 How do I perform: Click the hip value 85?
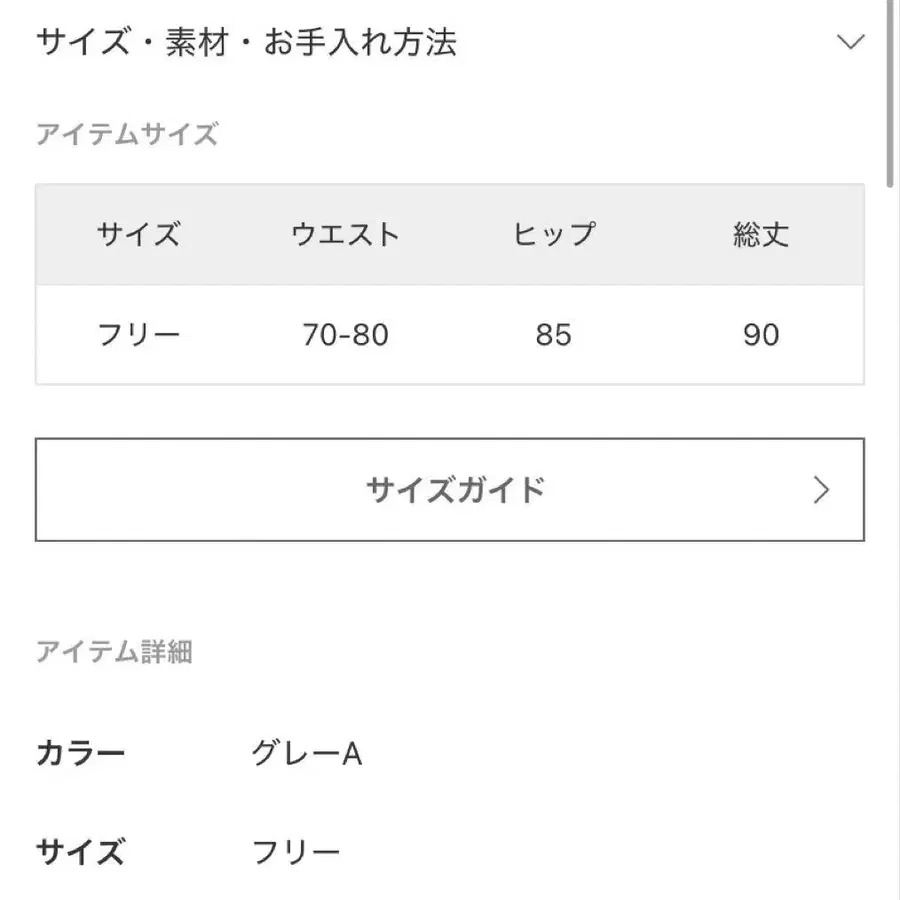pos(553,334)
